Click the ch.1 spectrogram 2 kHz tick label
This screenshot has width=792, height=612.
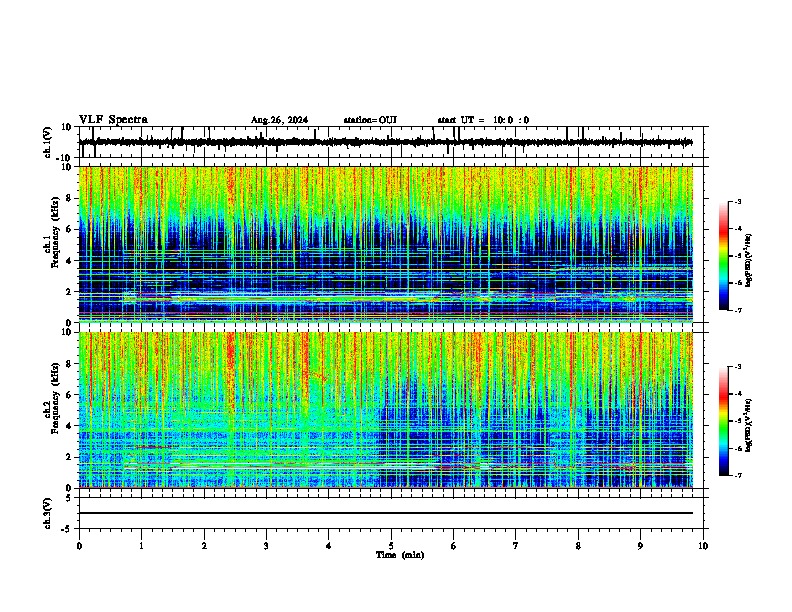point(71,291)
